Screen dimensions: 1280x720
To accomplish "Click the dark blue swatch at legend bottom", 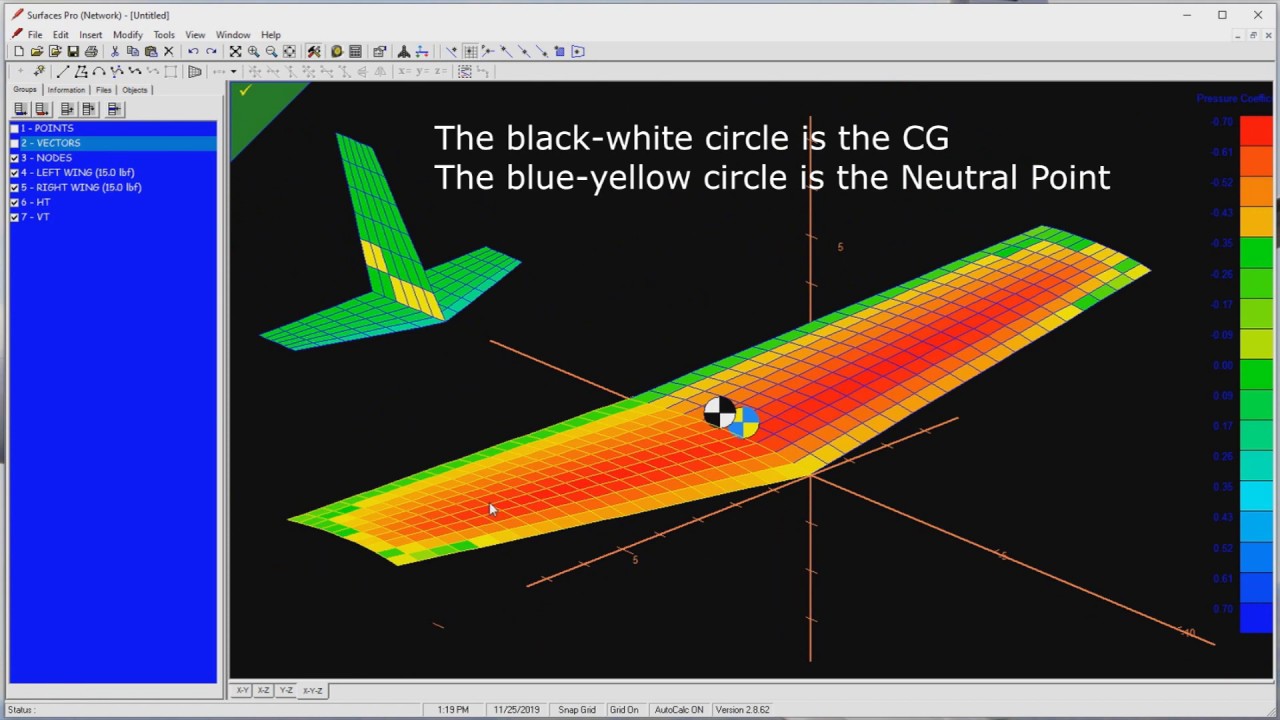I will (x=1256, y=618).
